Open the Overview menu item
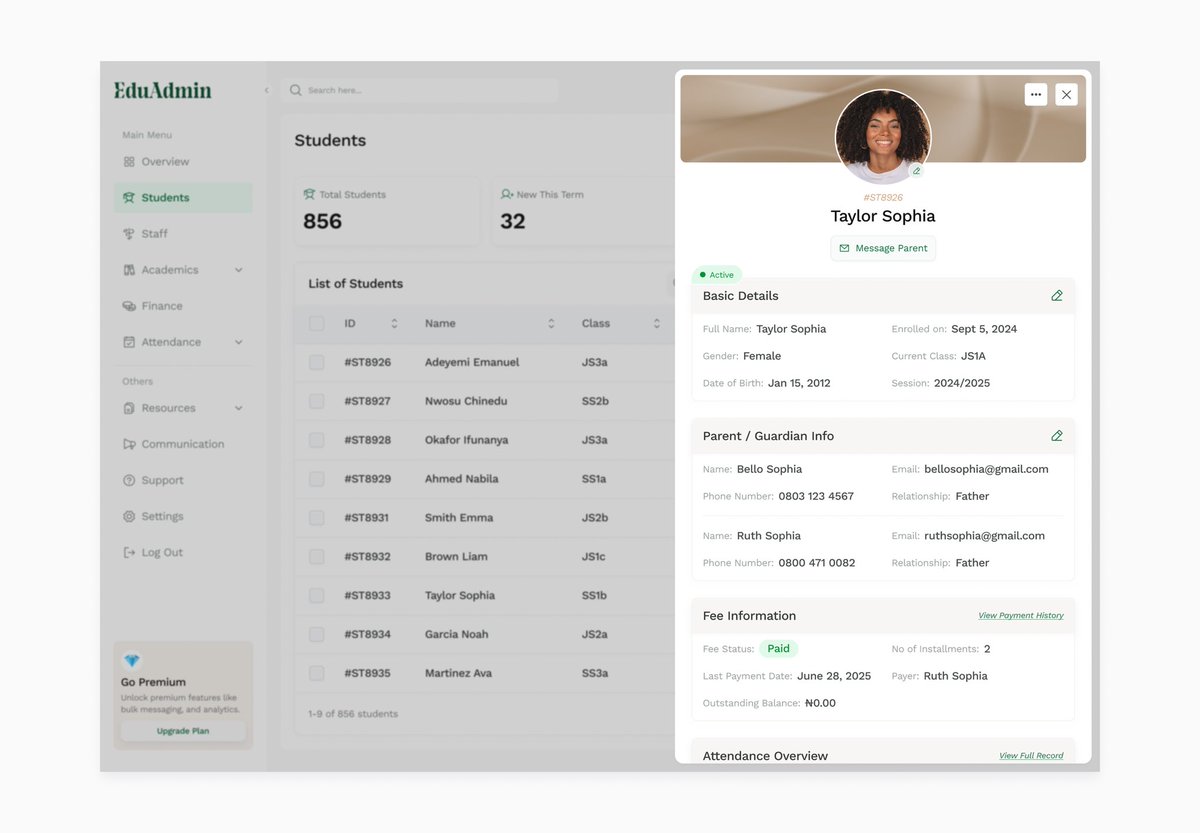 pyautogui.click(x=183, y=162)
